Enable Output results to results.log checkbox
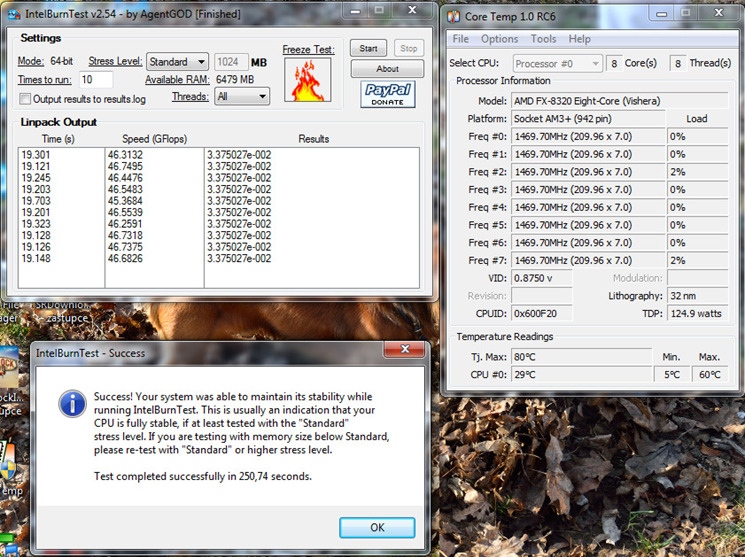The image size is (745, 557). pos(25,99)
